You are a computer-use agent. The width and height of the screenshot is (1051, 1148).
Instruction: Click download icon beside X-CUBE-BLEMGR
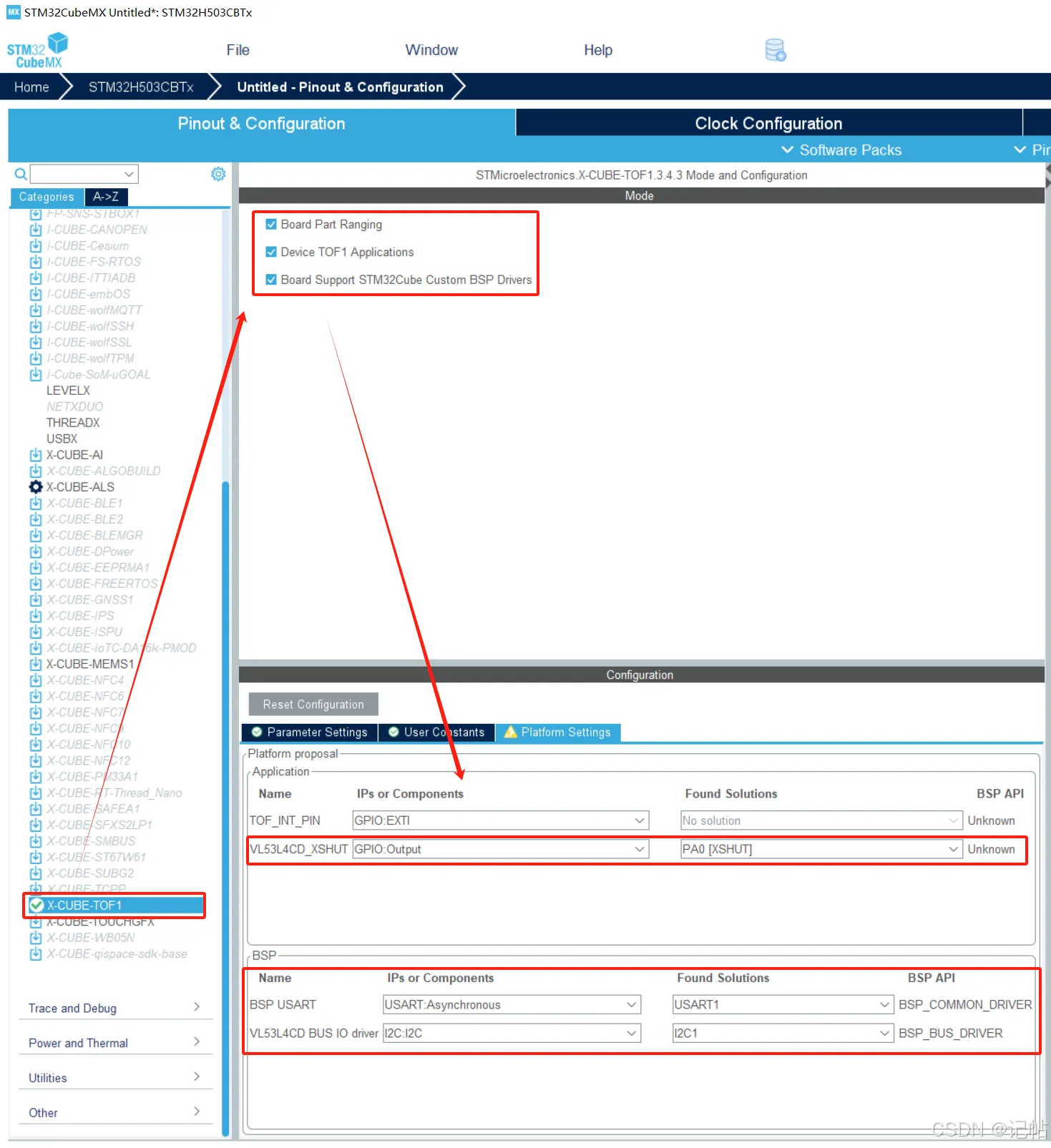(36, 536)
